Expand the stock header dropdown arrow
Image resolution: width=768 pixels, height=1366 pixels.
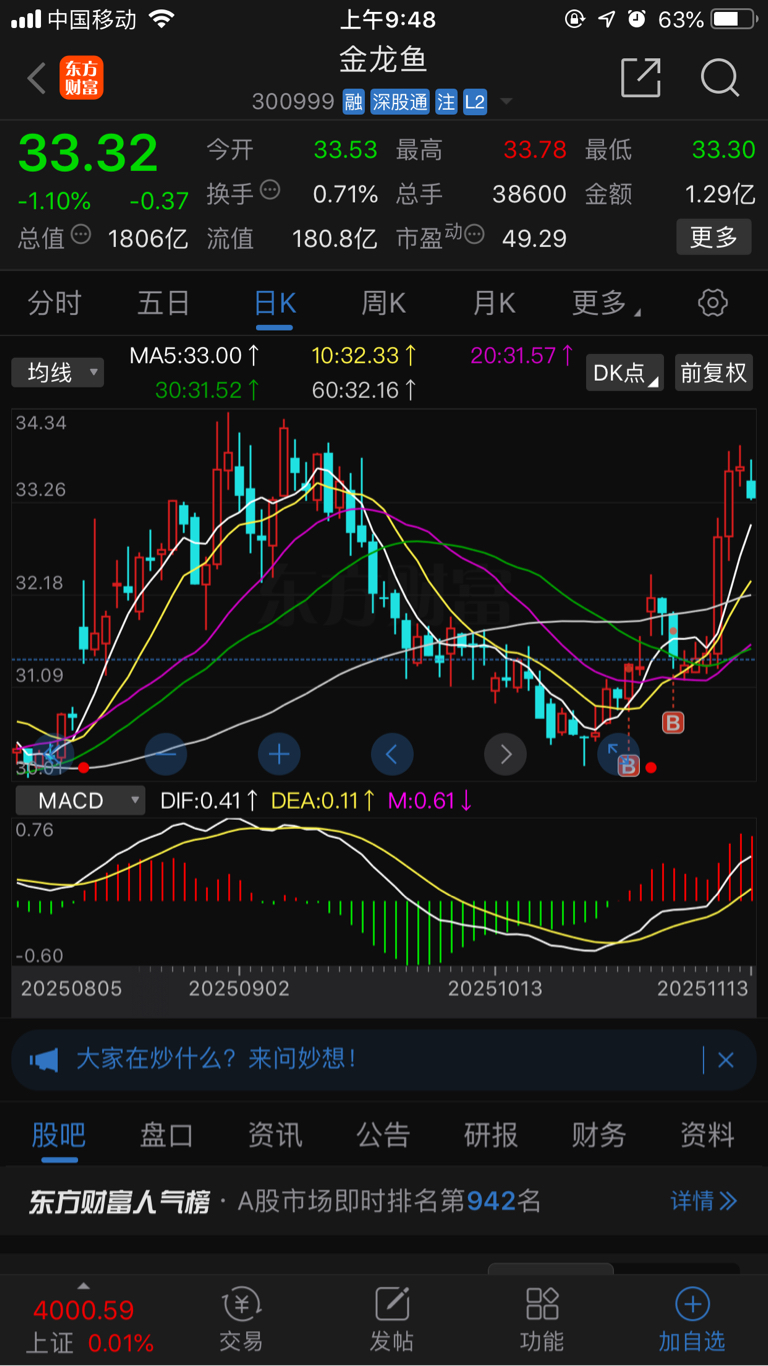506,102
